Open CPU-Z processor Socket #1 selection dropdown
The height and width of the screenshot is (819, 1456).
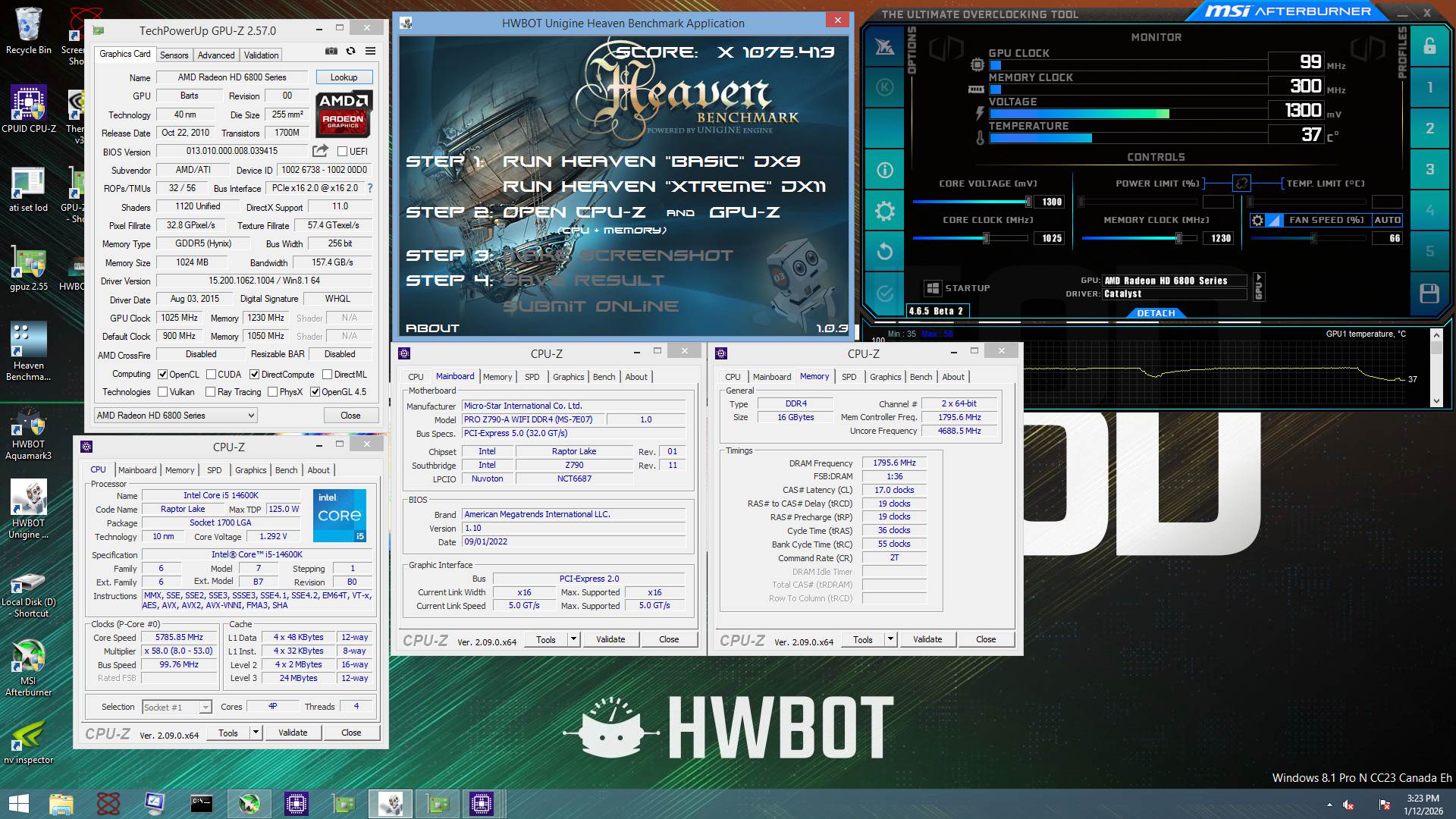coord(177,707)
